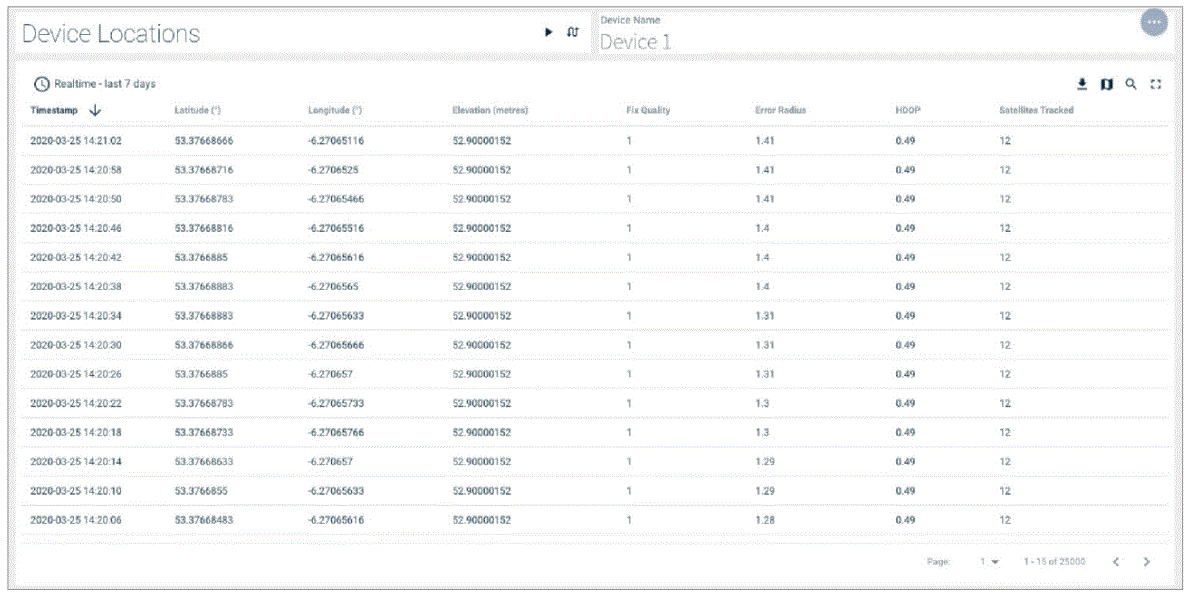1188x595 pixels.
Task: Open table search with magnifier icon
Action: click(x=1131, y=85)
